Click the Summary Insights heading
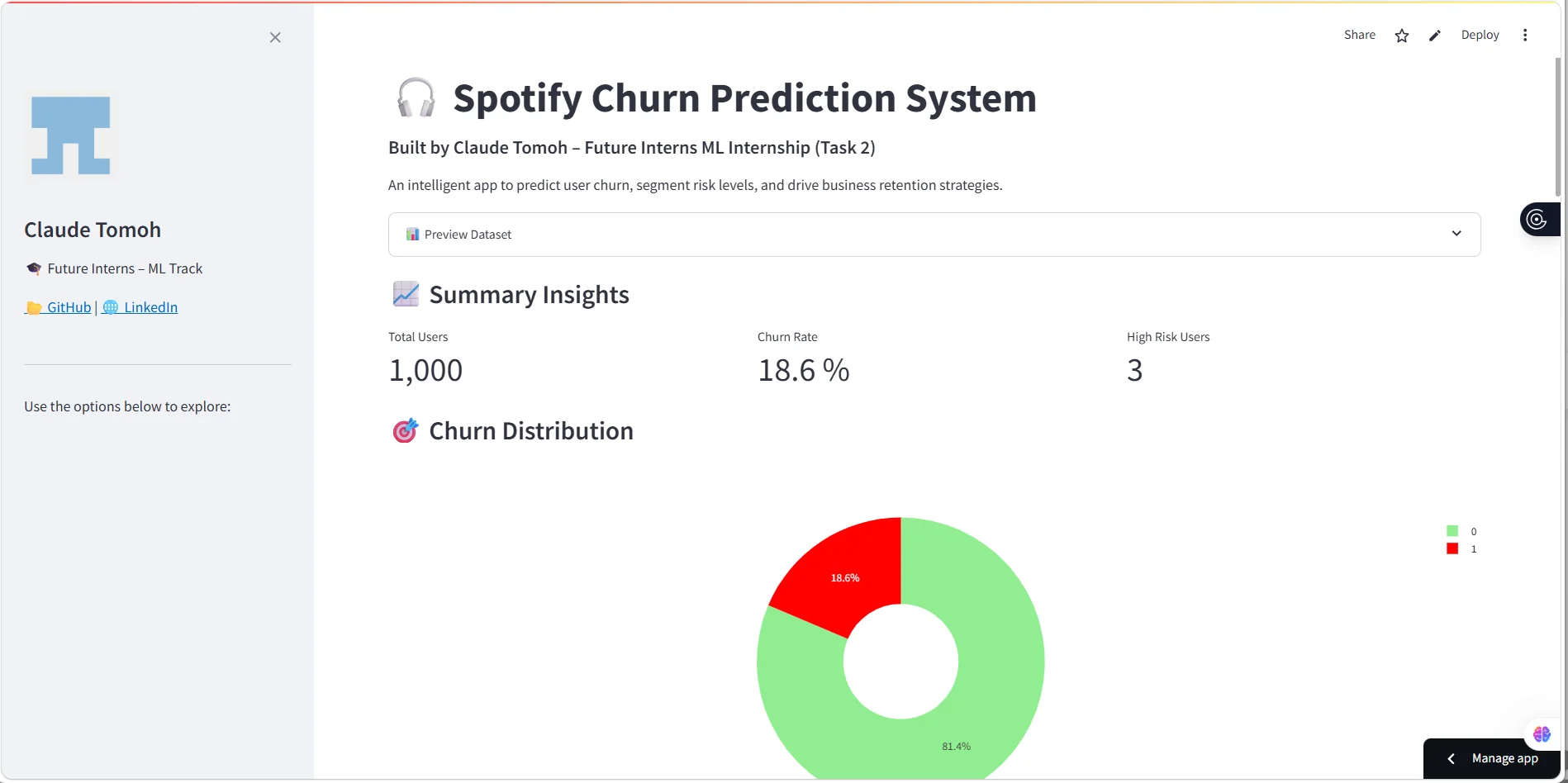This screenshot has width=1568, height=783. coord(529,295)
